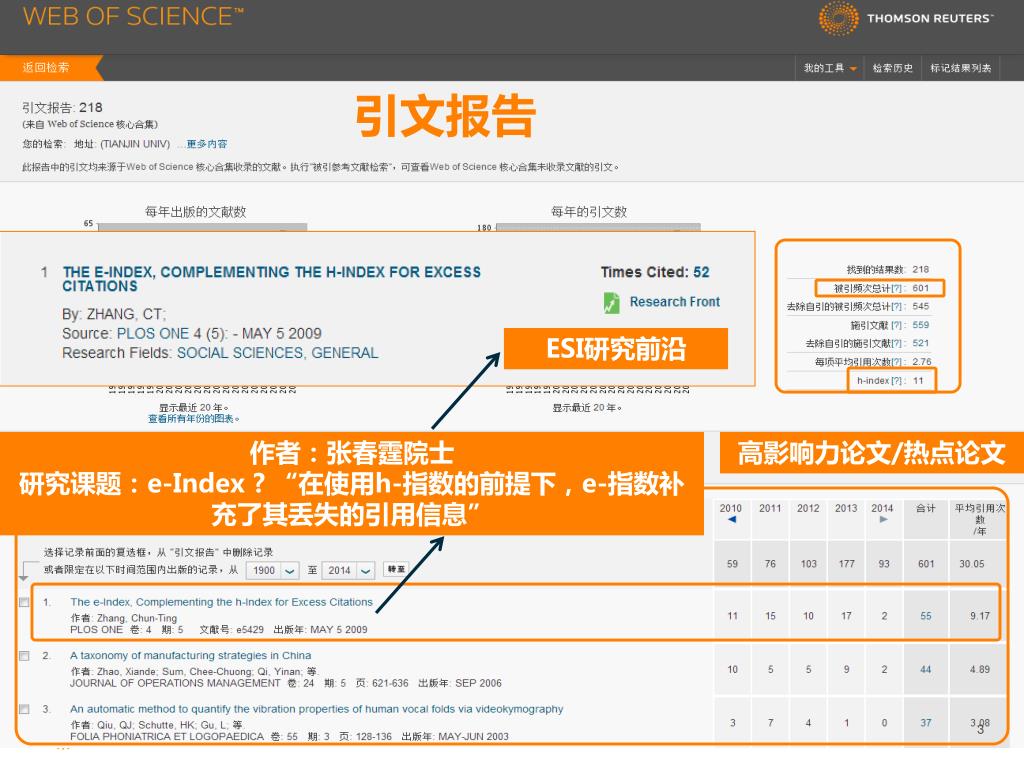Click 去除自引的施引文献 521 count
Viewport: 1024px width, 768px height.
coord(920,343)
